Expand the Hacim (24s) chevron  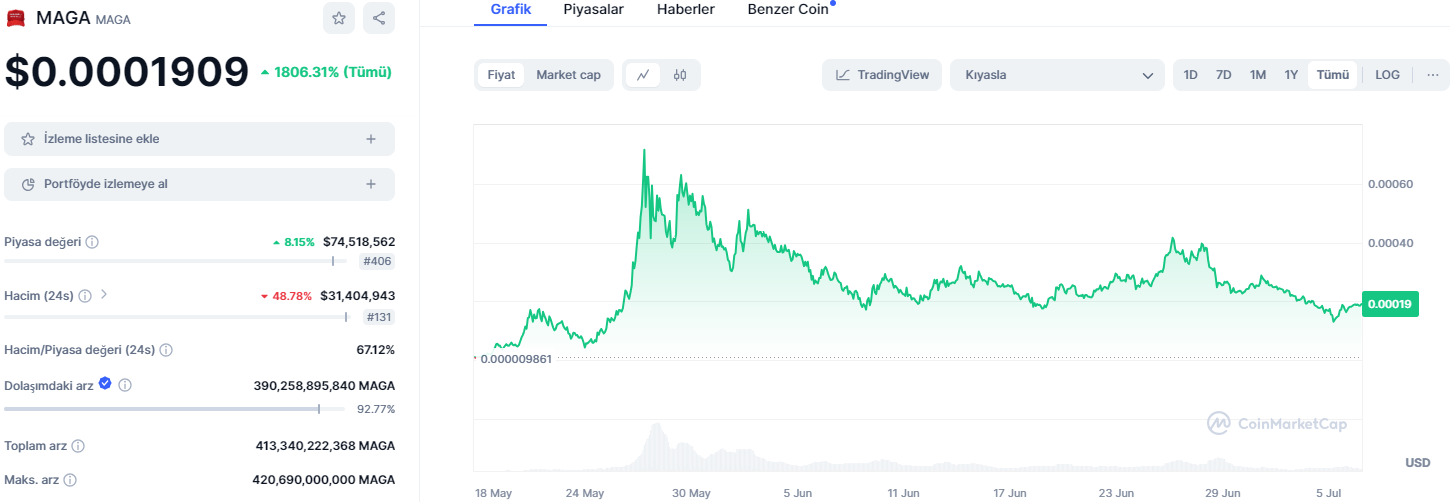tap(103, 295)
